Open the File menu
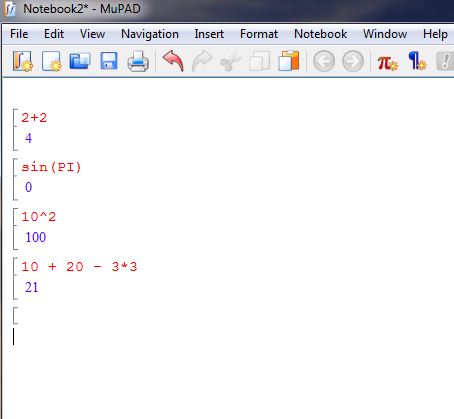 click(x=19, y=34)
